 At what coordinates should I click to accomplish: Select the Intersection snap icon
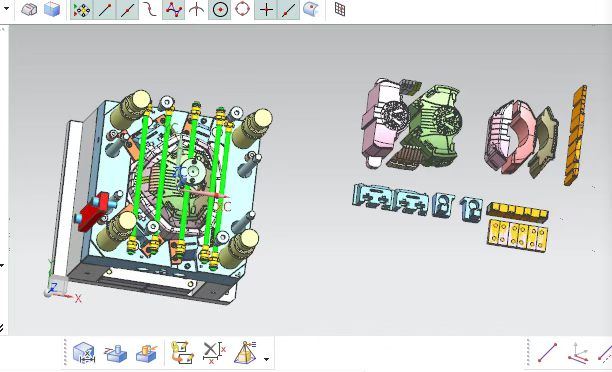click(196, 9)
